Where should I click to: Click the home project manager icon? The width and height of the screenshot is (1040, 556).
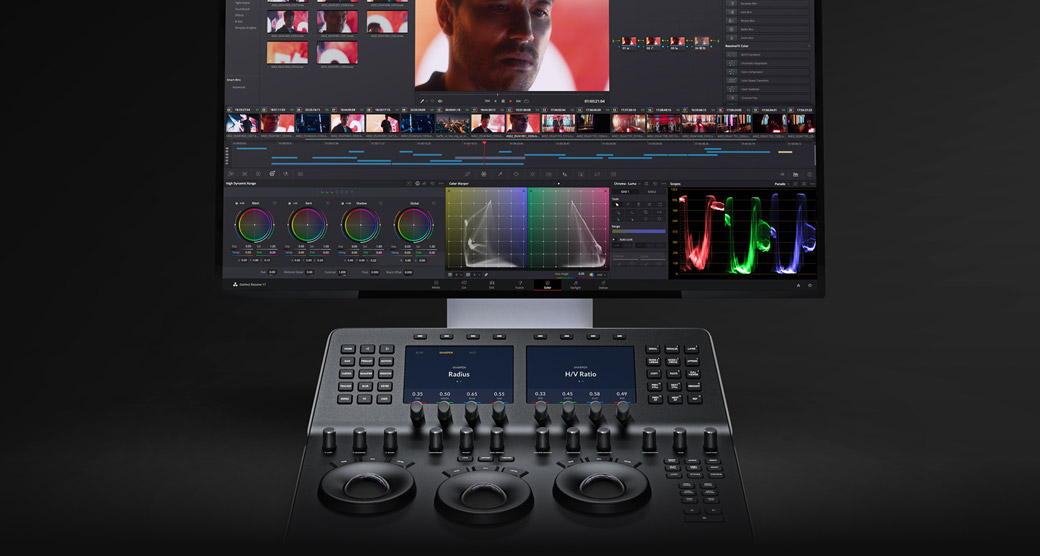(797, 285)
